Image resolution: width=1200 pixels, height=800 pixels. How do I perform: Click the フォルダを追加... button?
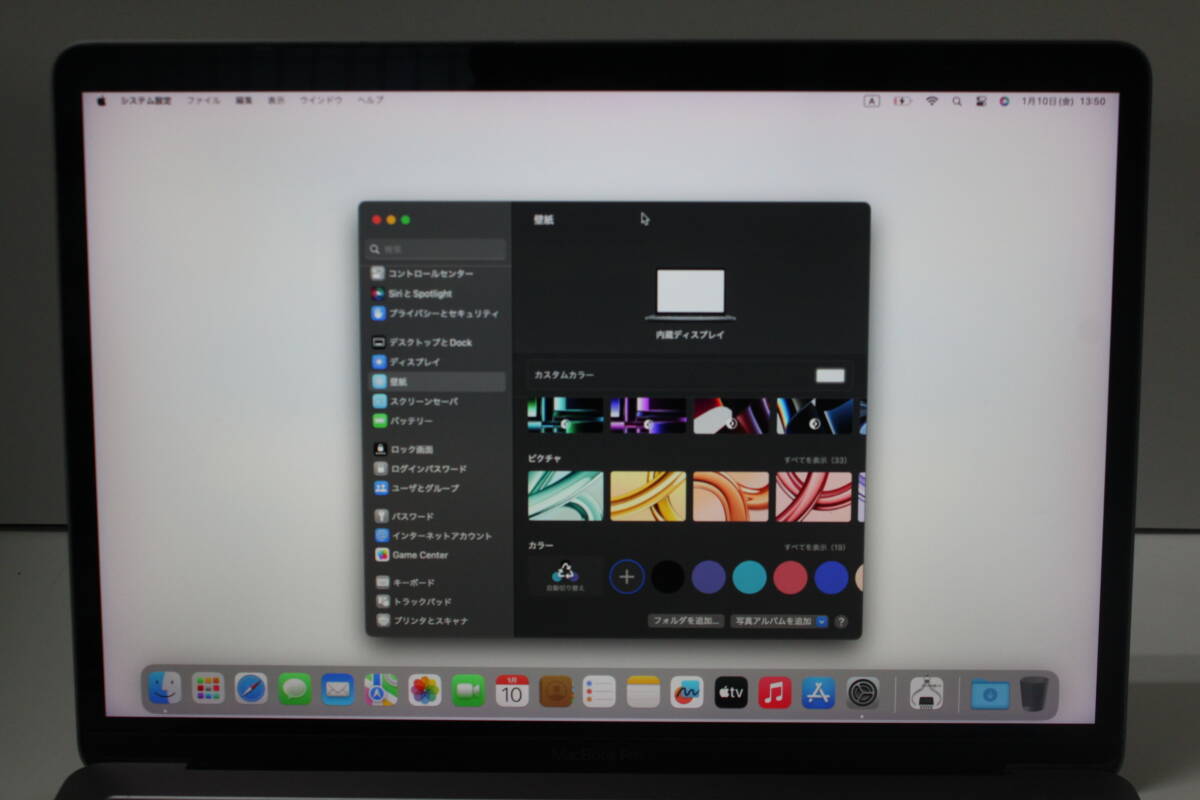coord(685,621)
